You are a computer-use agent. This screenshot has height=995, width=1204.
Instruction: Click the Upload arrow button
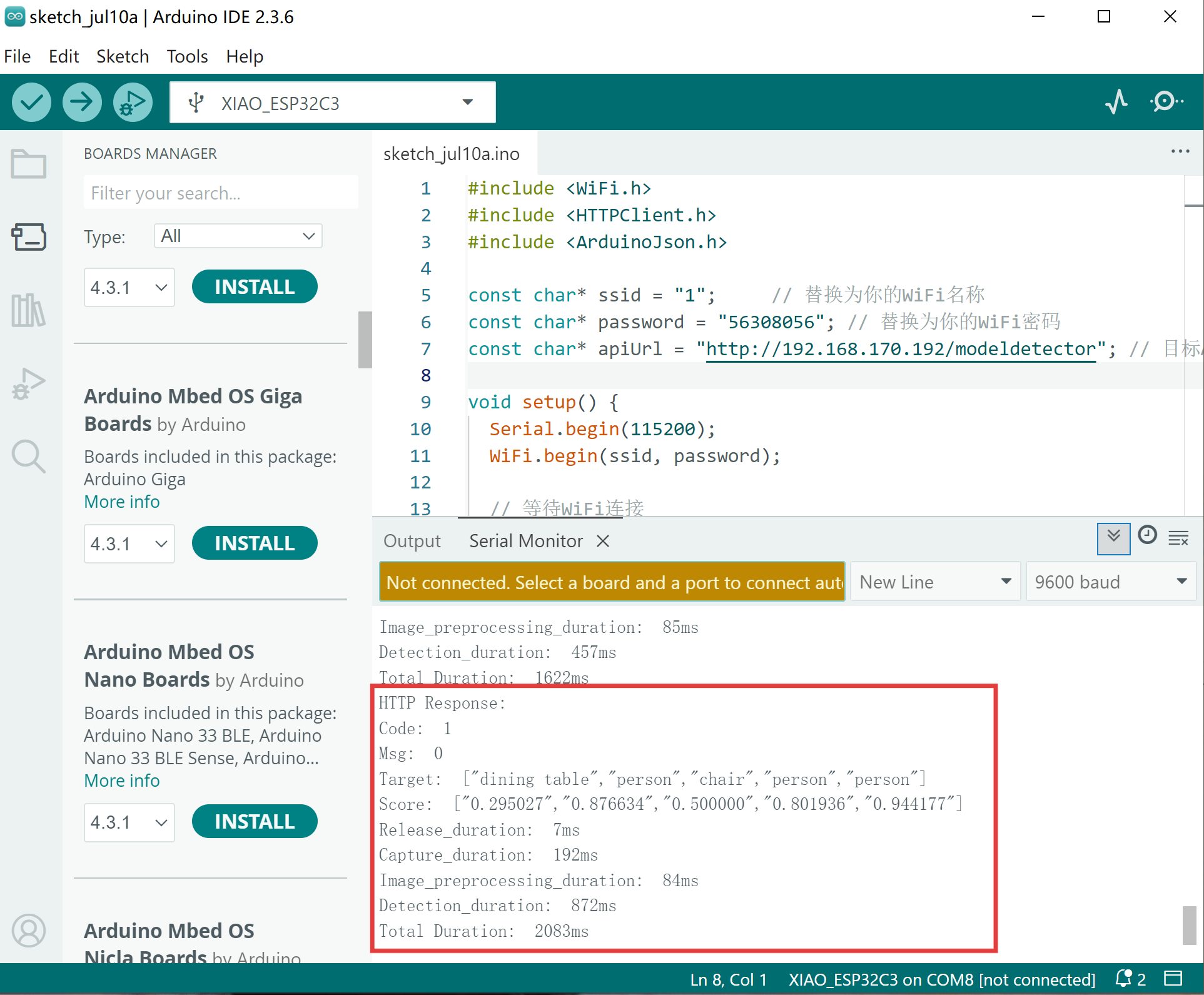point(82,102)
